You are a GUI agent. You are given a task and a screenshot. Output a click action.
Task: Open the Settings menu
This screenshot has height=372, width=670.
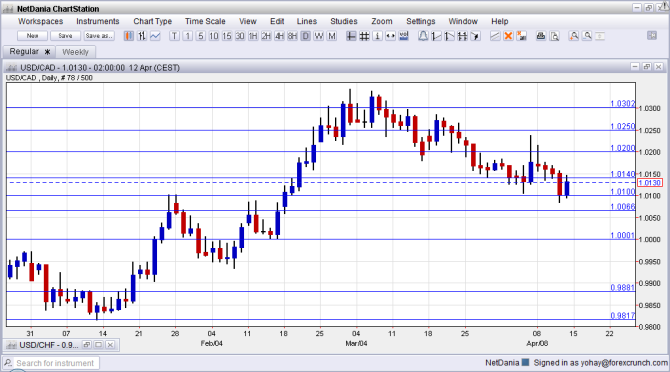tap(420, 21)
